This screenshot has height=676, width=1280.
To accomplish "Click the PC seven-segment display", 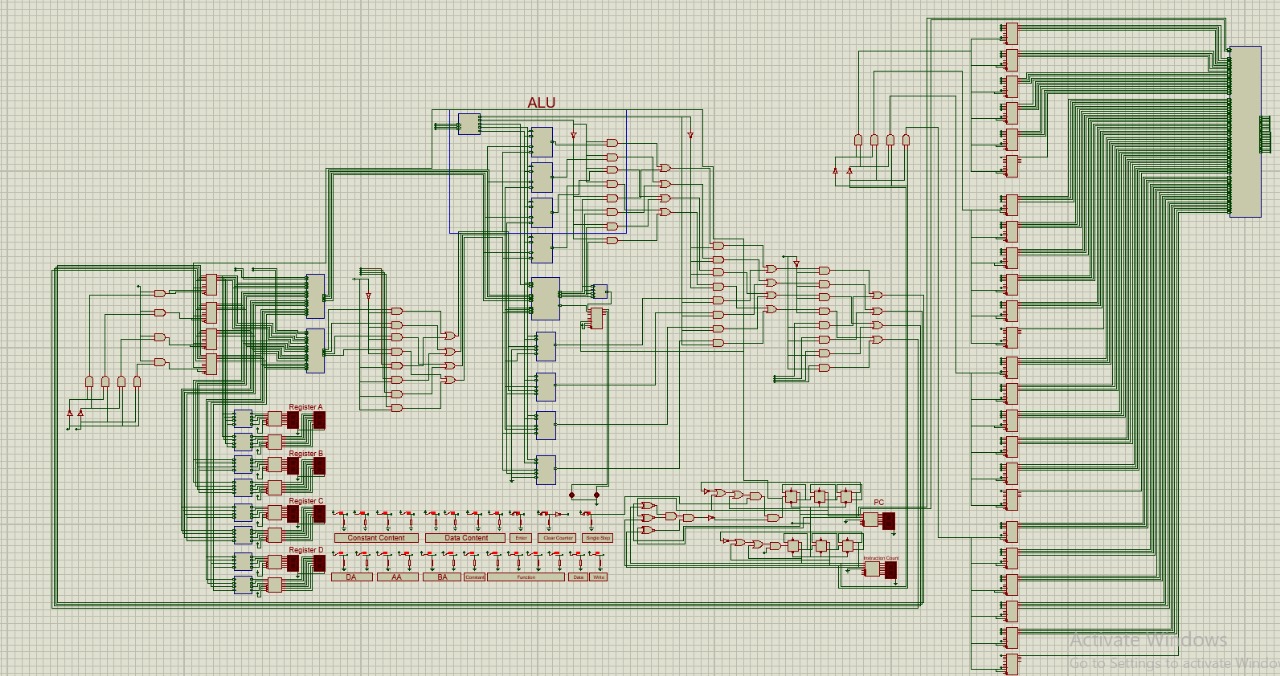I will pyautogui.click(x=887, y=520).
